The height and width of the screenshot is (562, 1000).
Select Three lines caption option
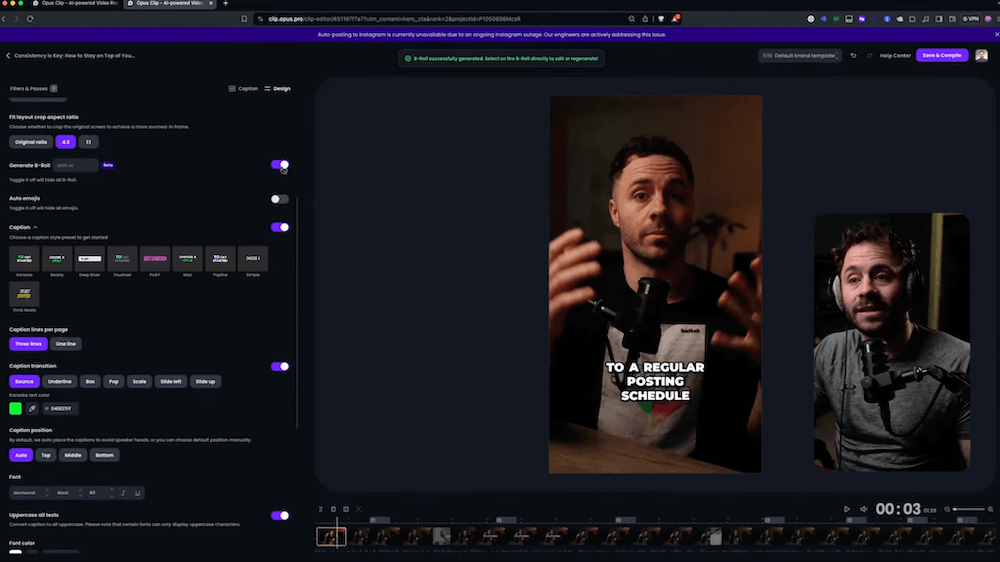(28, 344)
